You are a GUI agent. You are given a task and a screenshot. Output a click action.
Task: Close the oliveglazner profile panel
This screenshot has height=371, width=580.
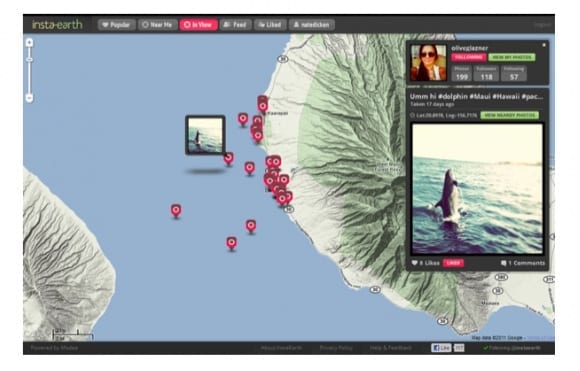pyautogui.click(x=544, y=45)
